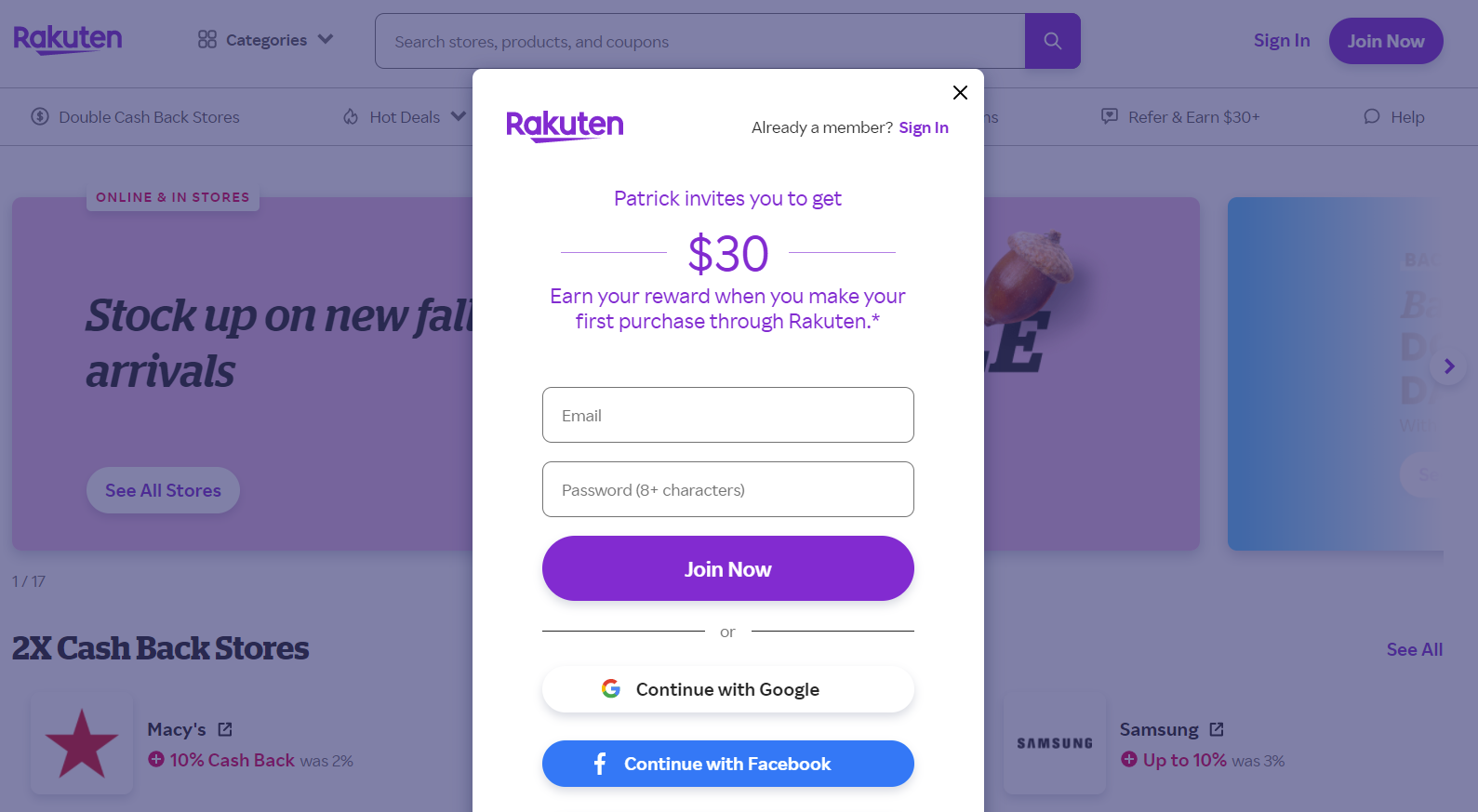This screenshot has width=1478, height=812.
Task: Expand the Categories dropdown chevron
Action: tap(326, 39)
